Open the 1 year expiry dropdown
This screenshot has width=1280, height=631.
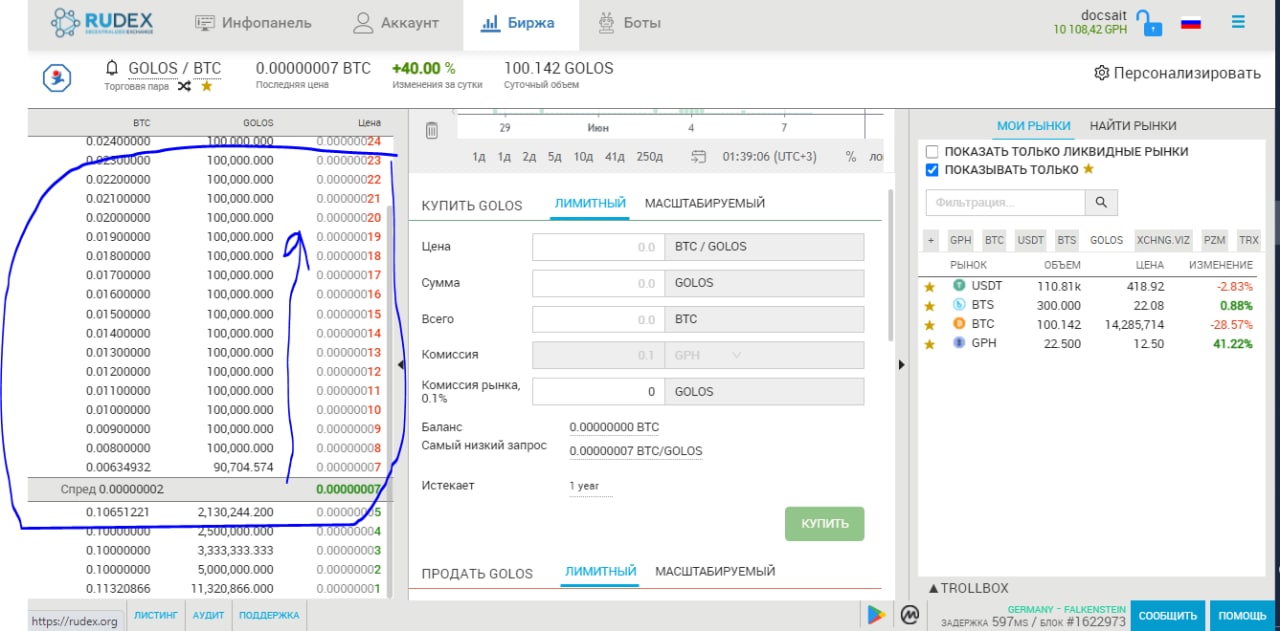(x=590, y=486)
